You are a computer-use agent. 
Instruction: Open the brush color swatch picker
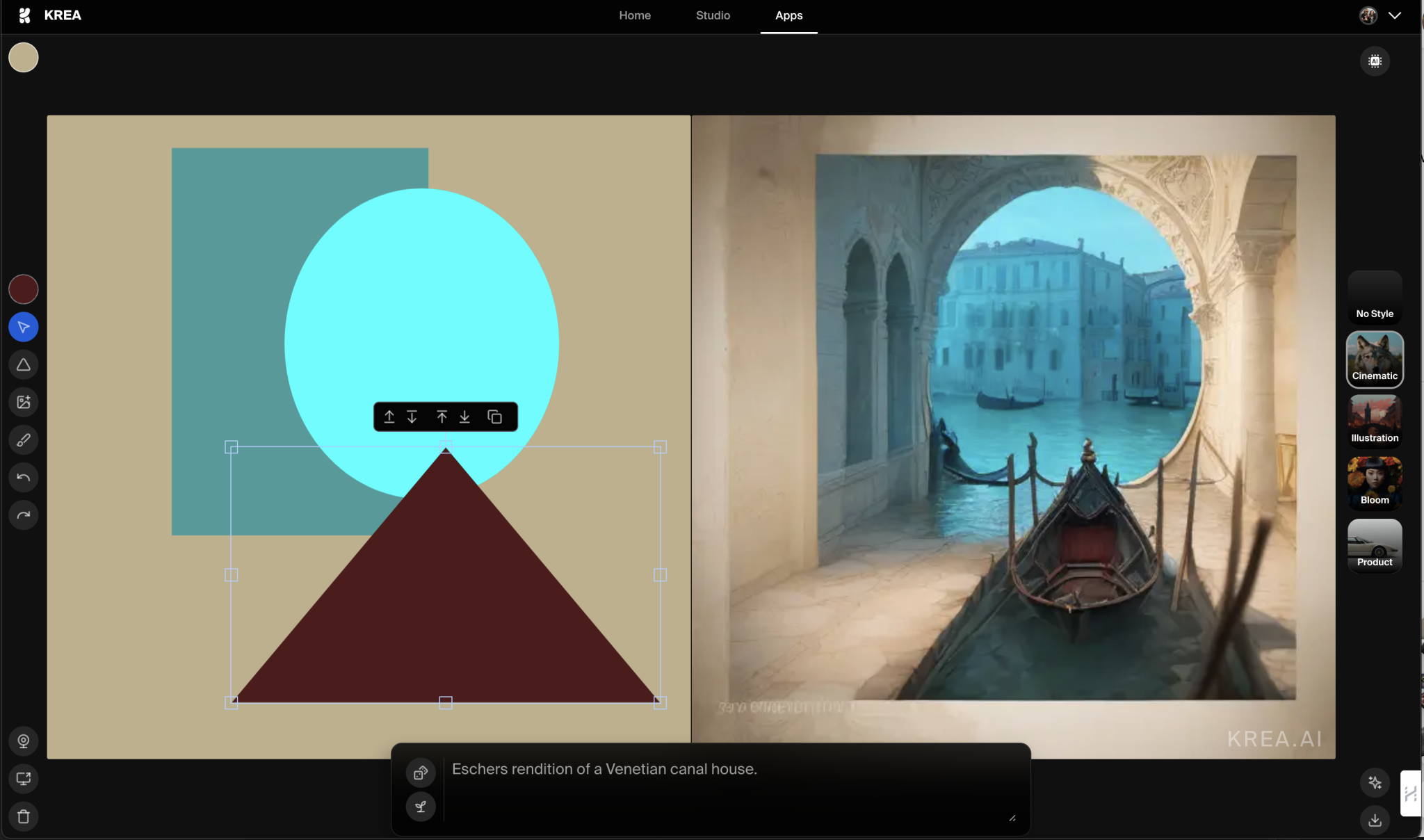tap(23, 289)
